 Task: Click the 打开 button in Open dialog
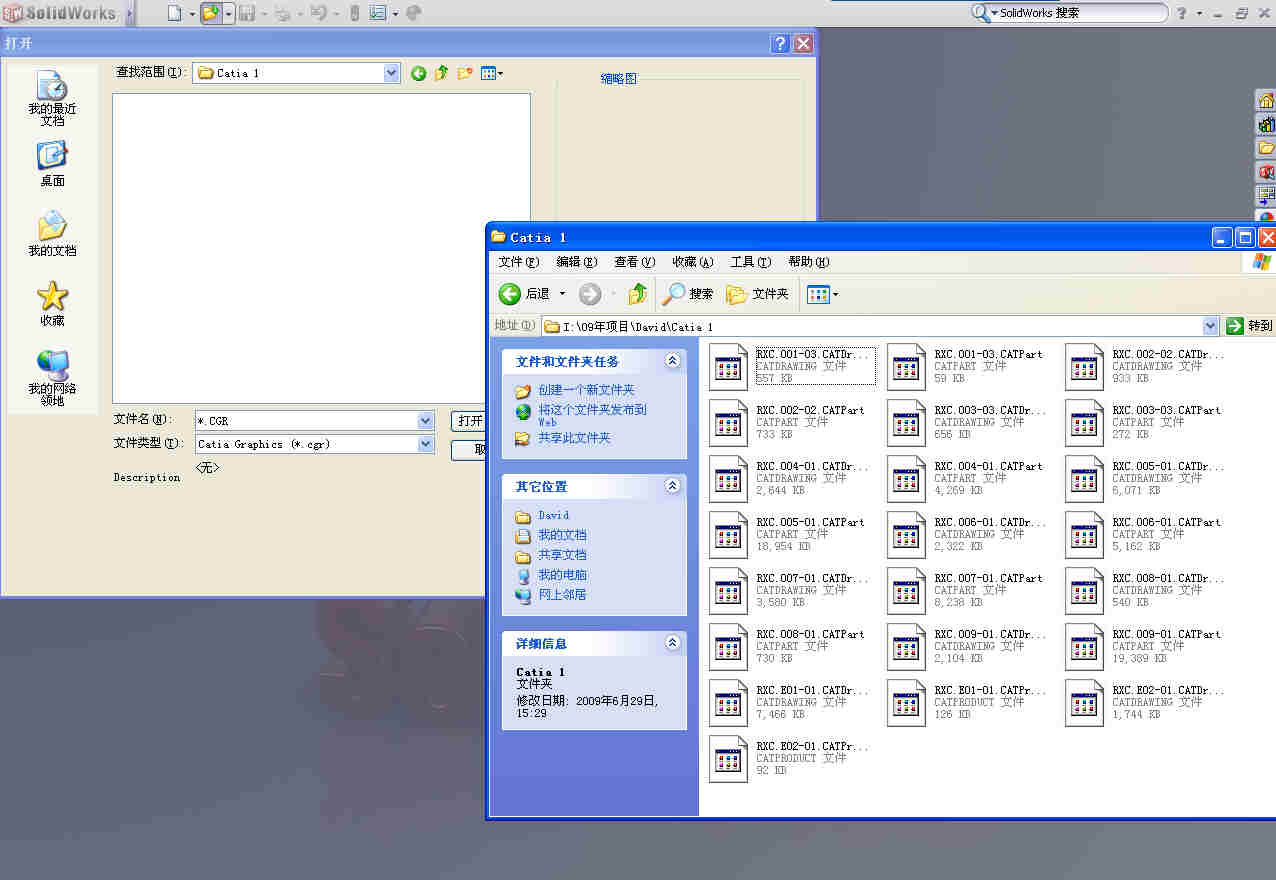468,421
